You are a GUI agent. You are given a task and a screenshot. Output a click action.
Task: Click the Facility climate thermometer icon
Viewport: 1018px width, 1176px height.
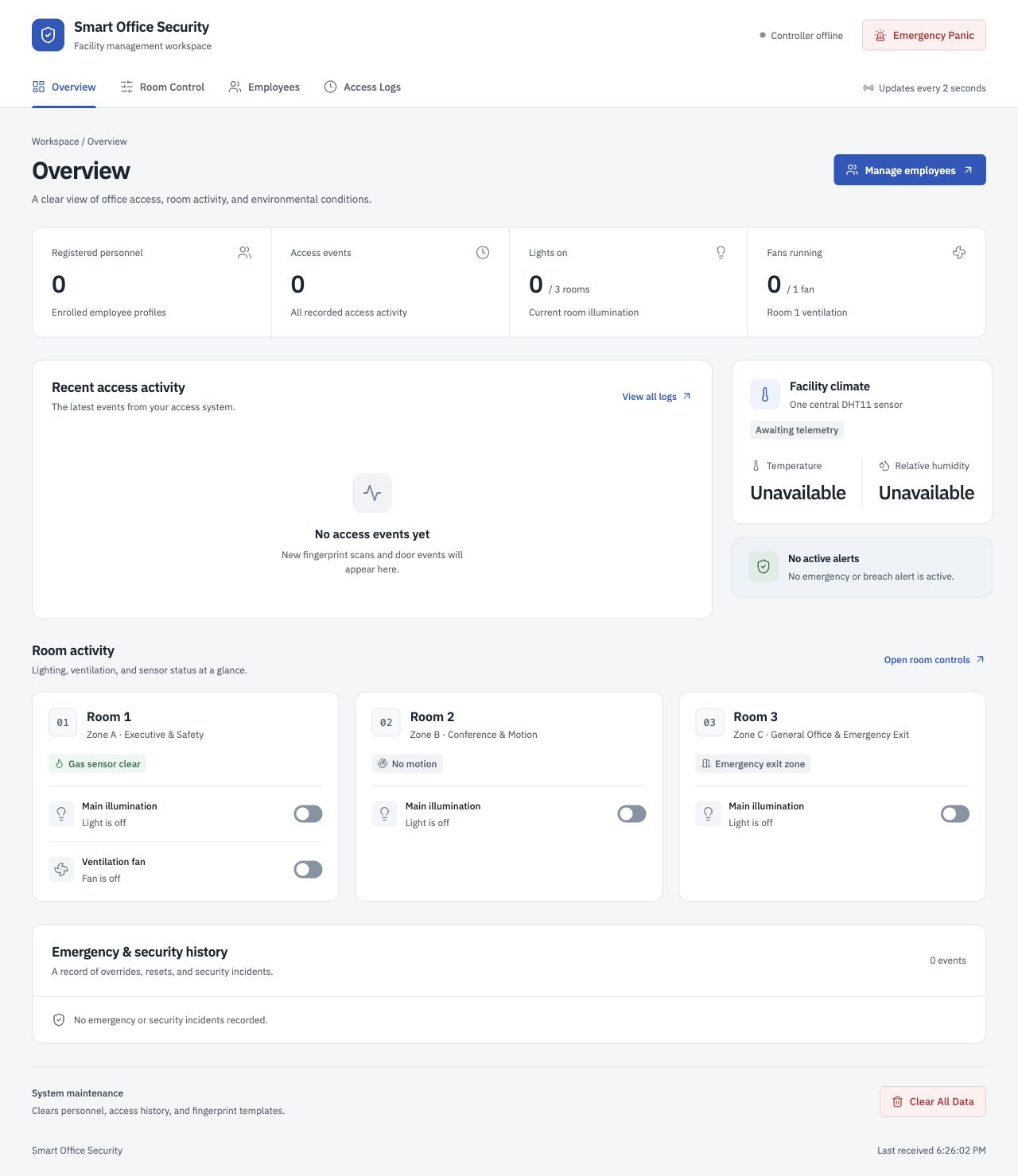point(765,394)
